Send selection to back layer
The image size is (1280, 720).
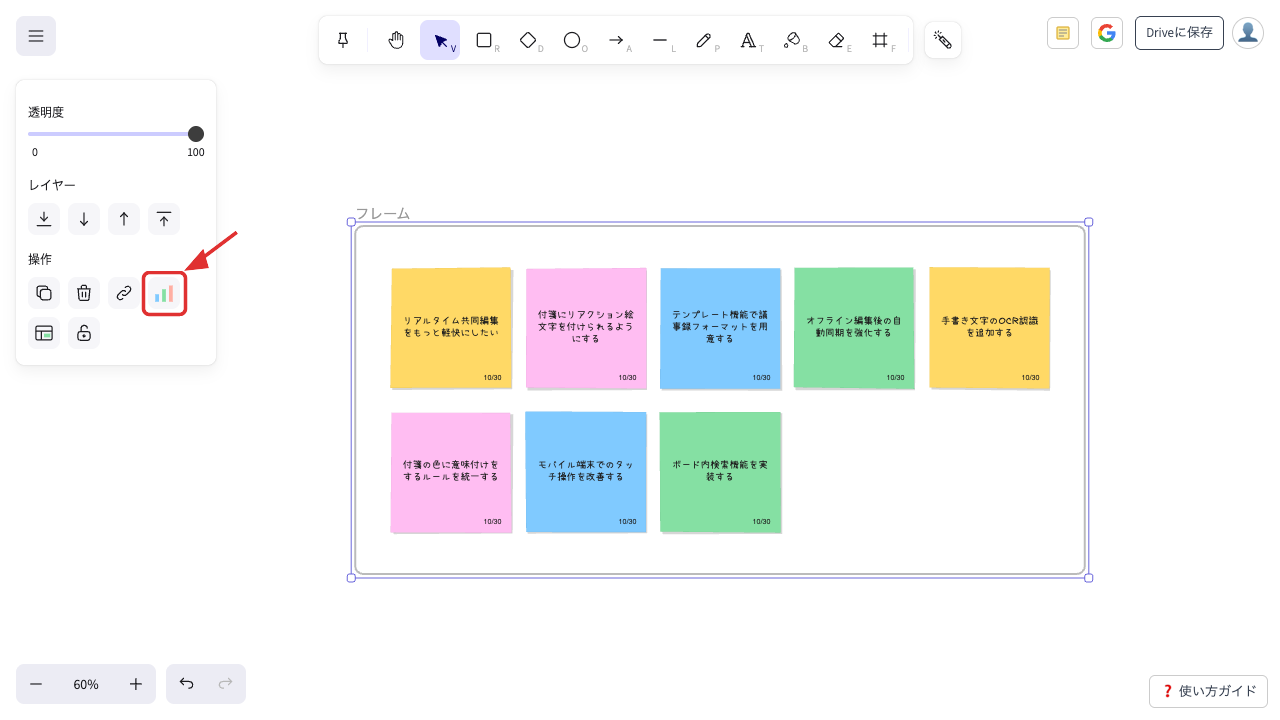click(x=44, y=219)
